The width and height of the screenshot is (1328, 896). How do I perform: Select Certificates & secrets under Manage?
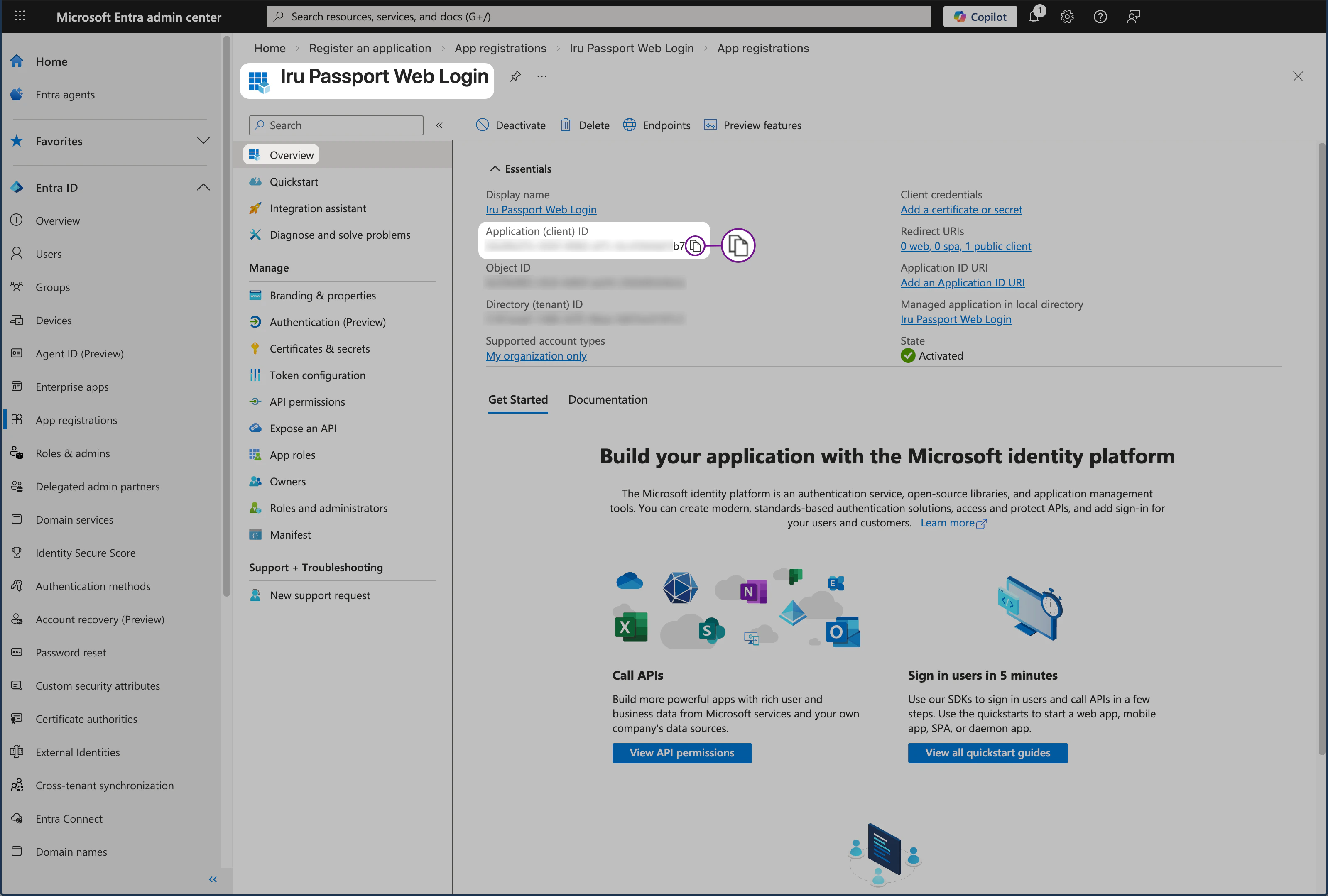[319, 348]
